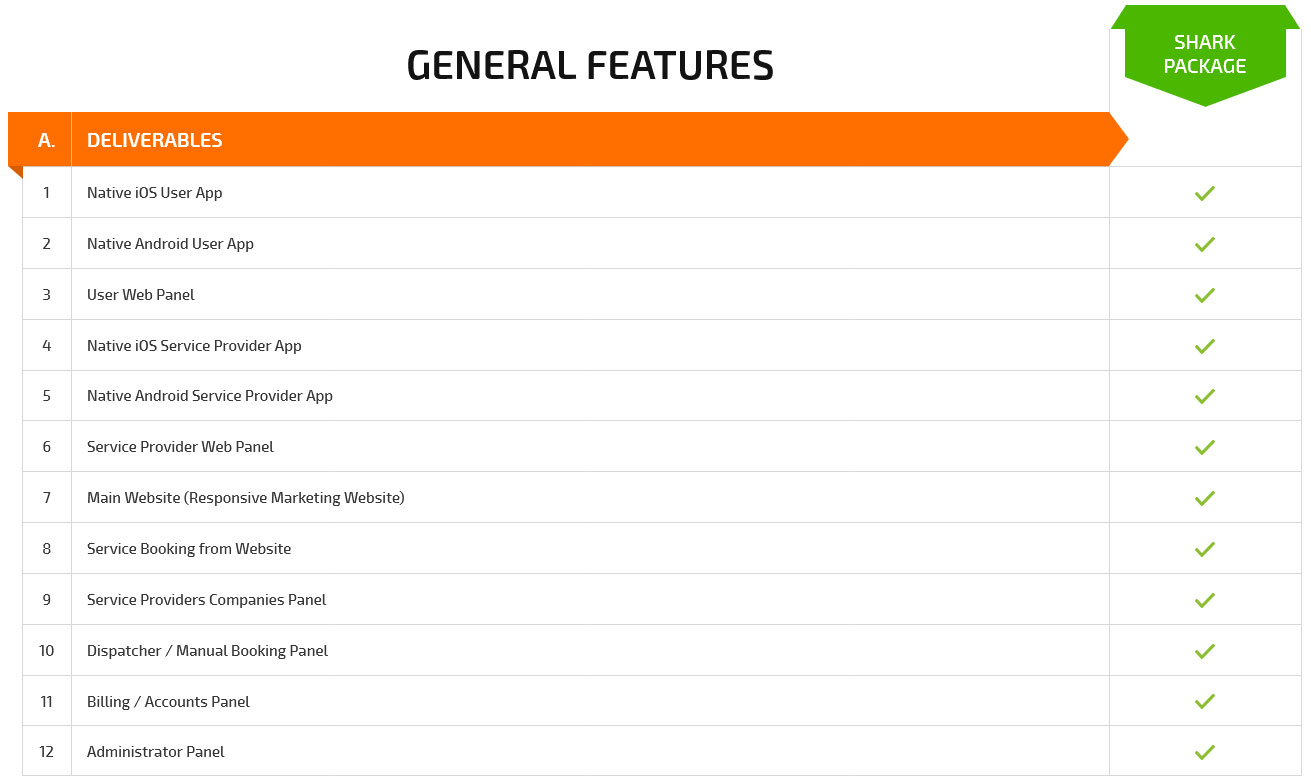This screenshot has height=776, width=1311.
Task: Click row number 7 cell
Action: (x=47, y=498)
